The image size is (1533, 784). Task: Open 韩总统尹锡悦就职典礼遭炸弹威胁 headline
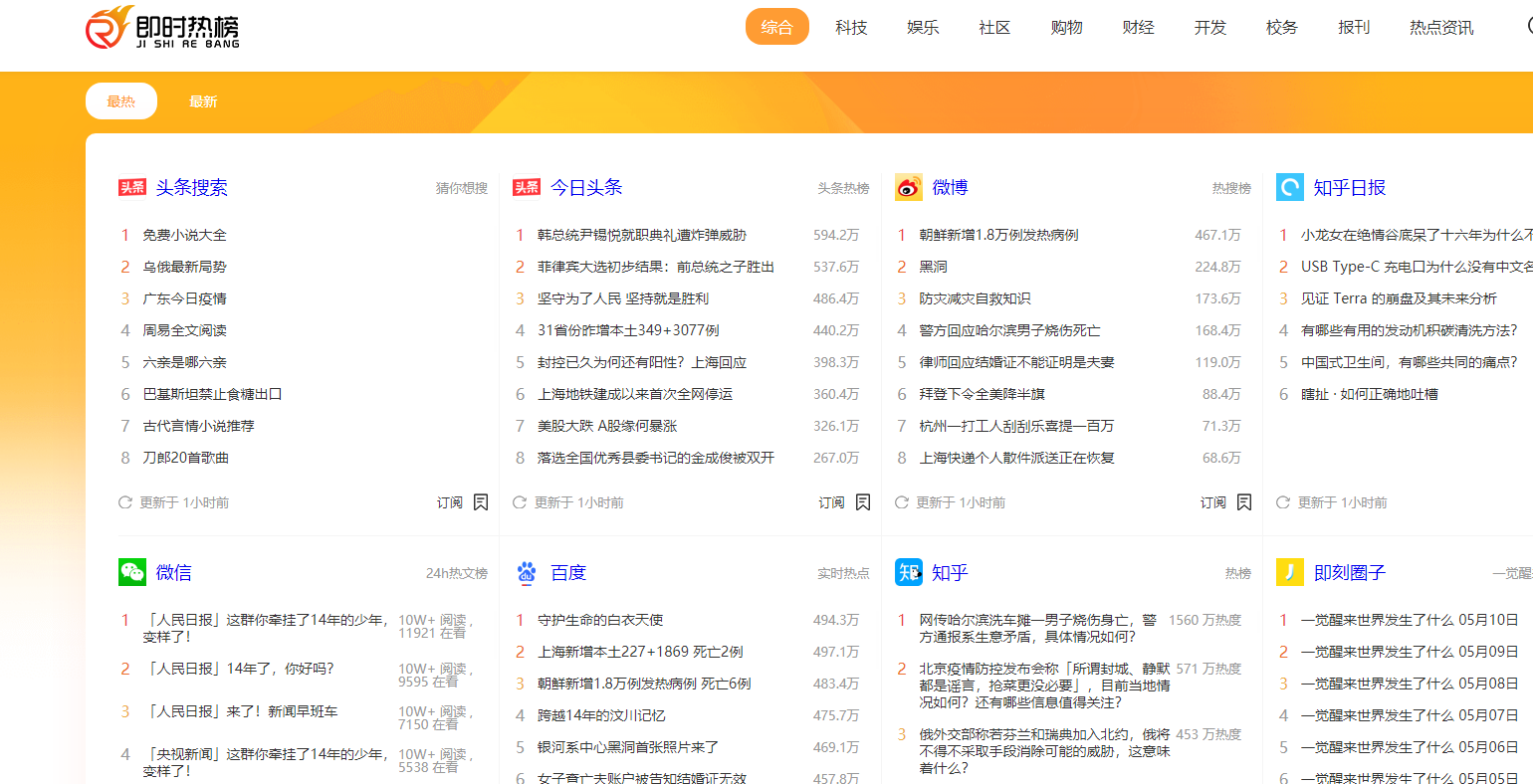[642, 235]
